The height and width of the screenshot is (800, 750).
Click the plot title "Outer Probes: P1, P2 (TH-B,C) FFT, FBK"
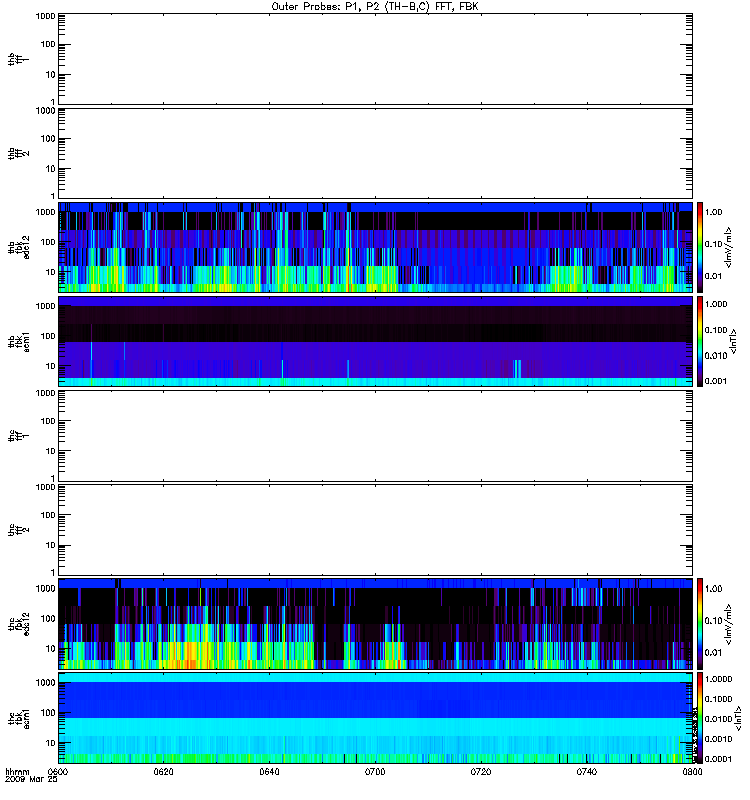(375, 6)
